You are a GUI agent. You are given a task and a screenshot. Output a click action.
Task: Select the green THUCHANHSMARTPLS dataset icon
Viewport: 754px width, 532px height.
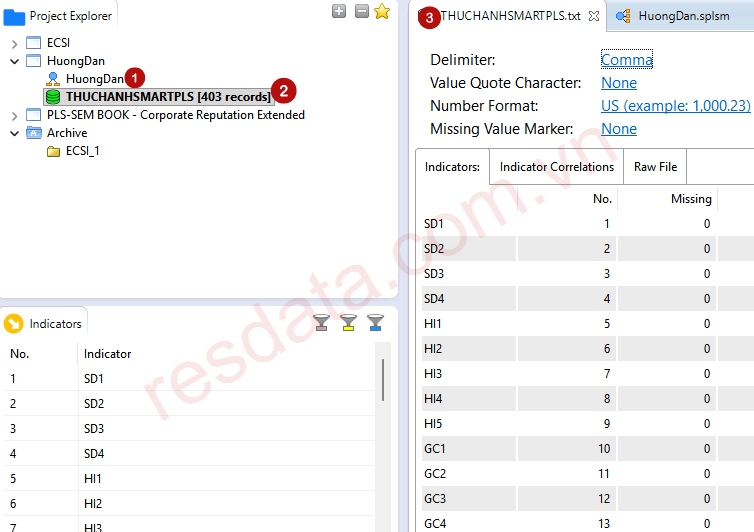53,97
